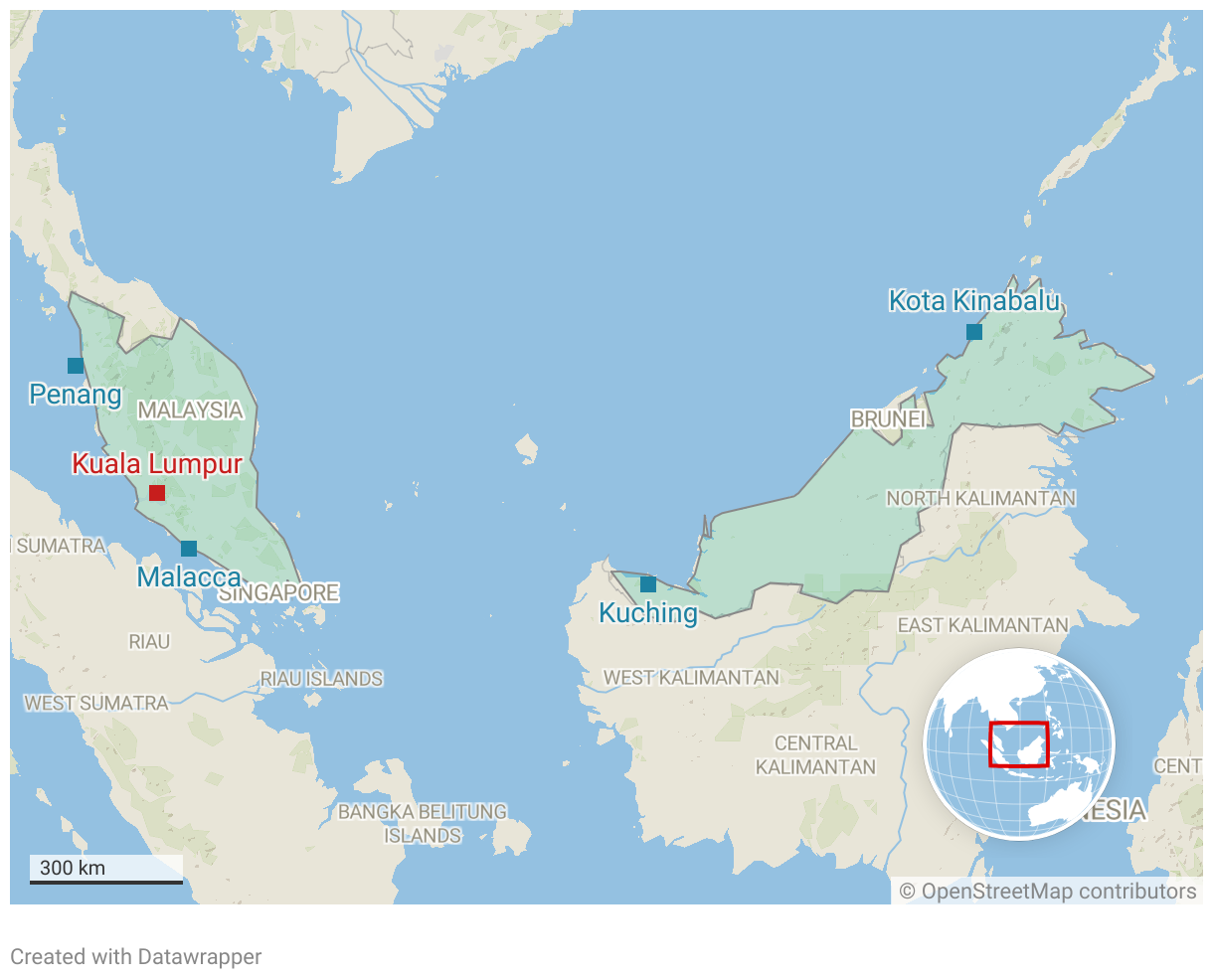Click the CENTRAL KALIMANTAN region label
1213x980 pixels.
[815, 755]
